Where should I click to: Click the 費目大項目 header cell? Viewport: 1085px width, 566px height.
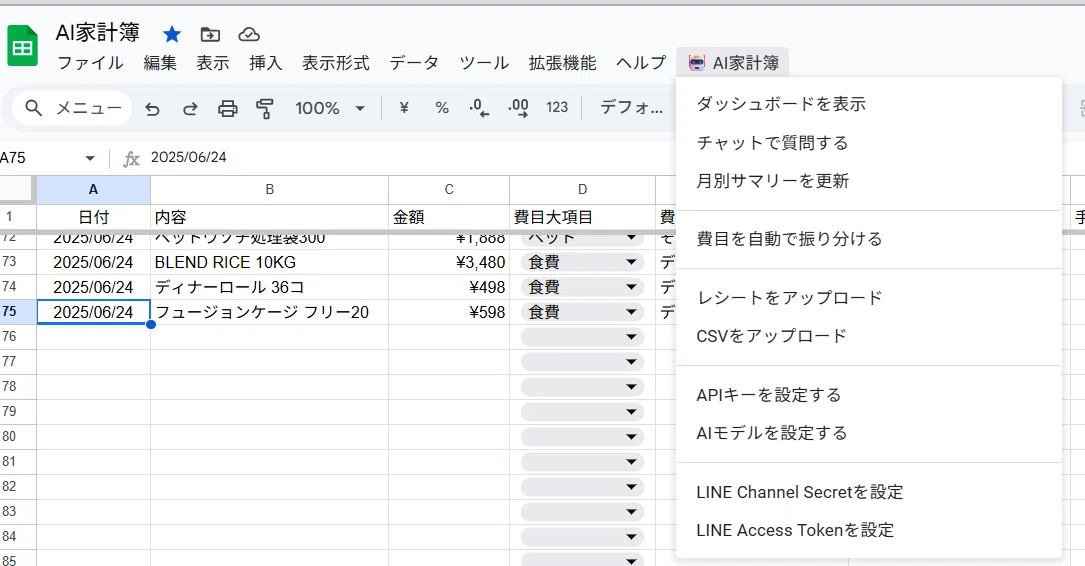coord(583,217)
